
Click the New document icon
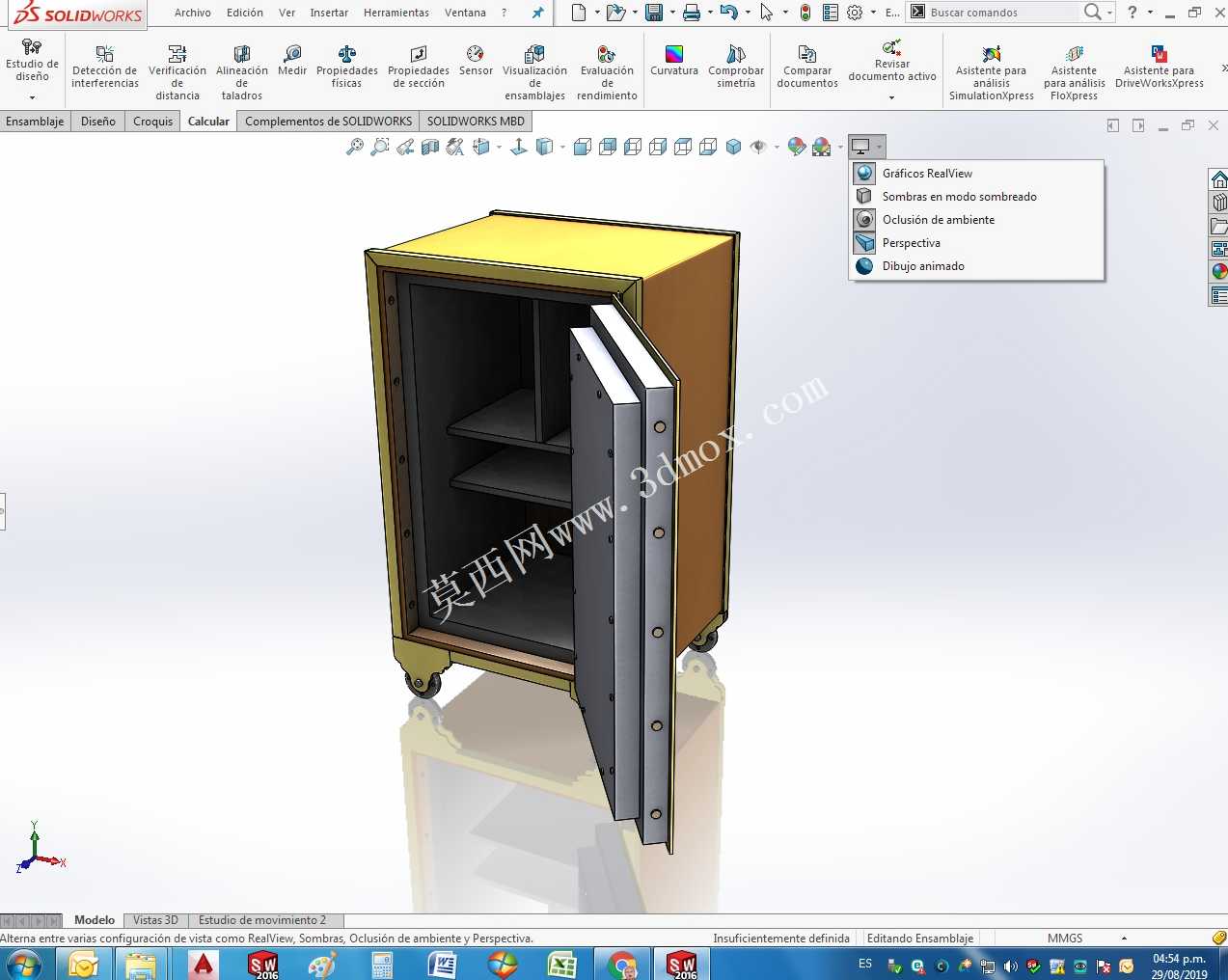click(x=579, y=13)
